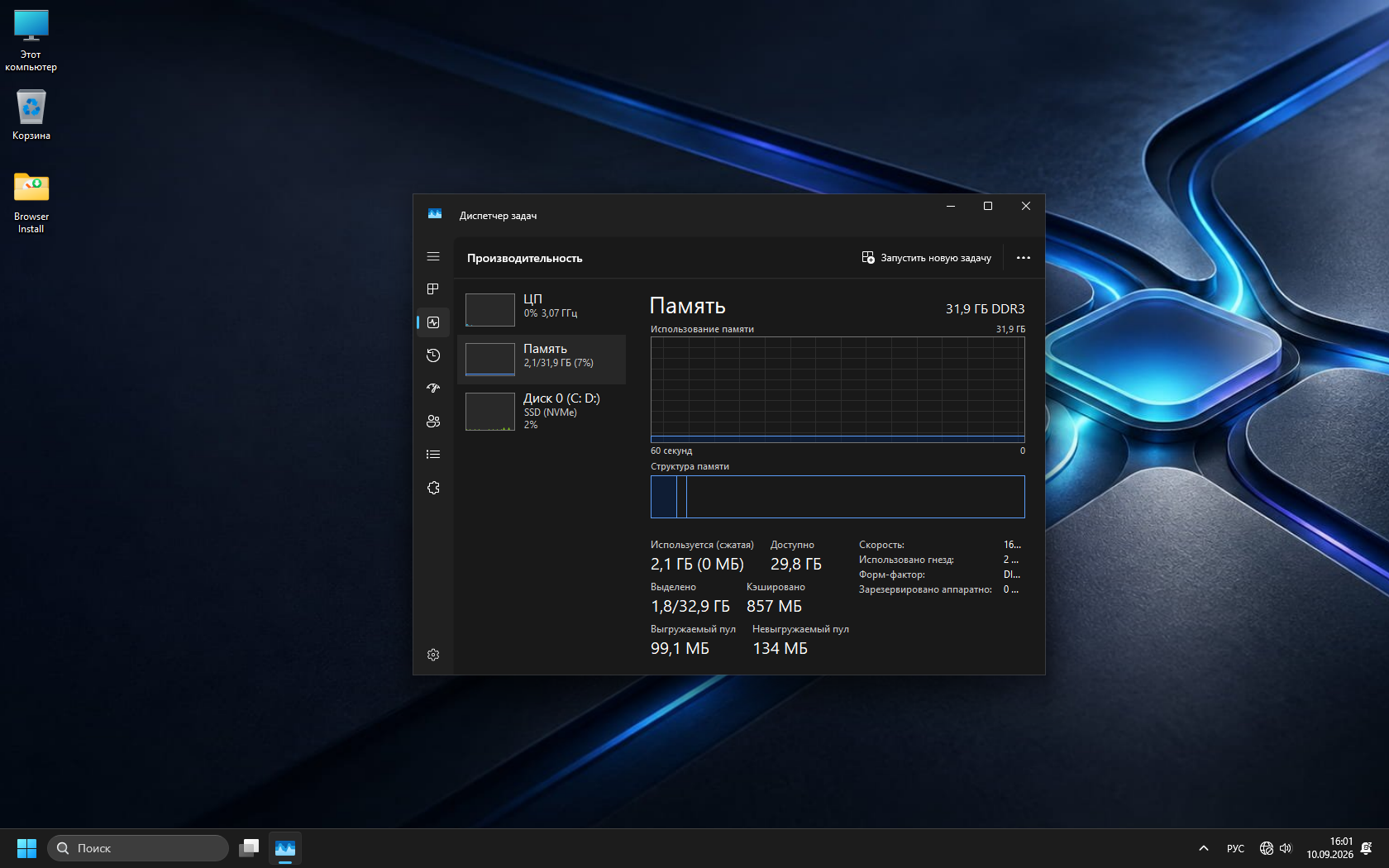Viewport: 1389px width, 868px height.
Task: Click the Память item in list
Action: pyautogui.click(x=542, y=360)
